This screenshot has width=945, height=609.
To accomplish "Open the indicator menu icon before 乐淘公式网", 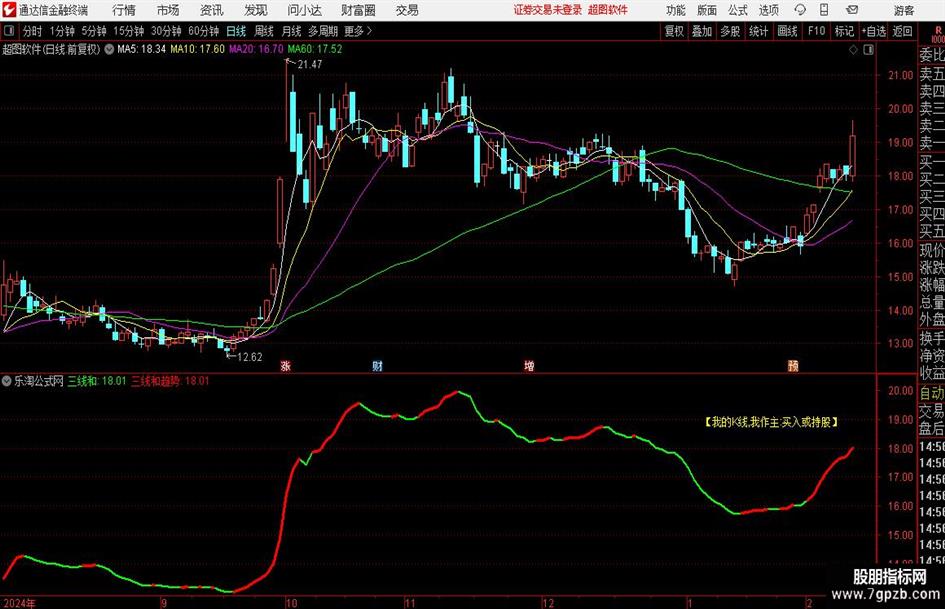I will pyautogui.click(x=7, y=381).
